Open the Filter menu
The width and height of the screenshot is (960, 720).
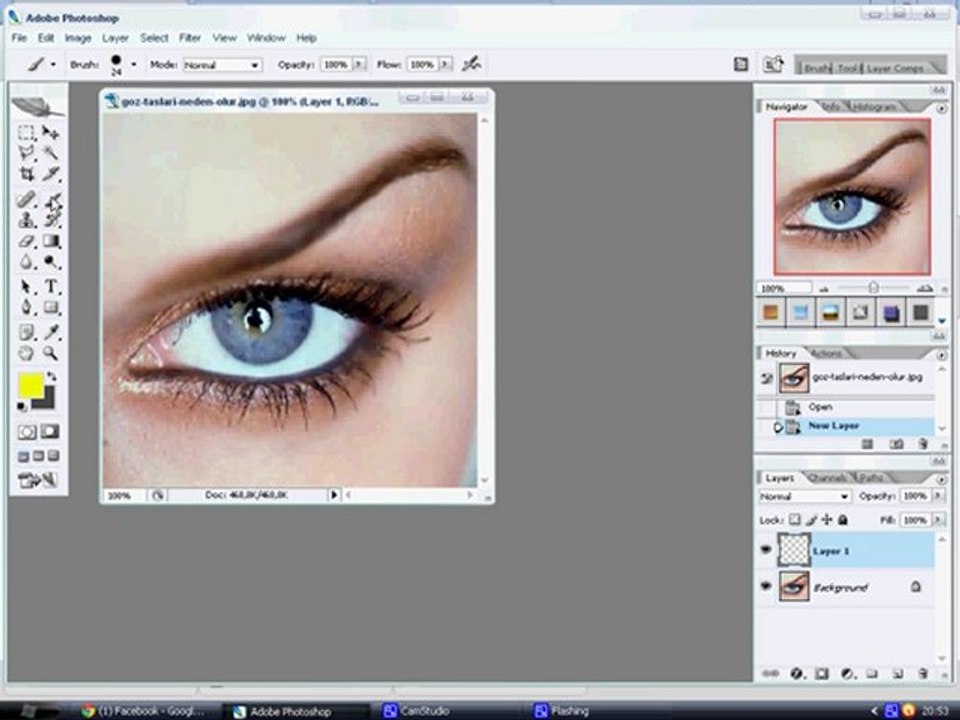190,38
